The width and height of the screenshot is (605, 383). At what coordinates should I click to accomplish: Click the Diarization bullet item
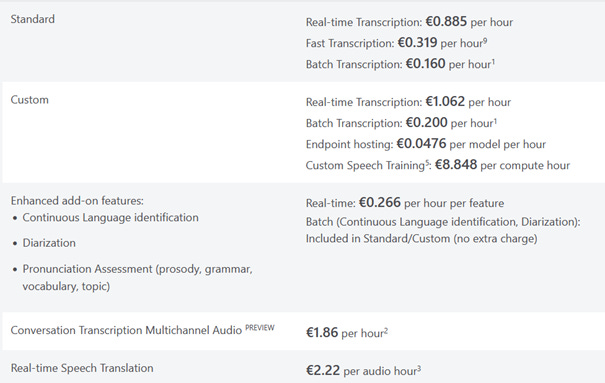coord(49,243)
